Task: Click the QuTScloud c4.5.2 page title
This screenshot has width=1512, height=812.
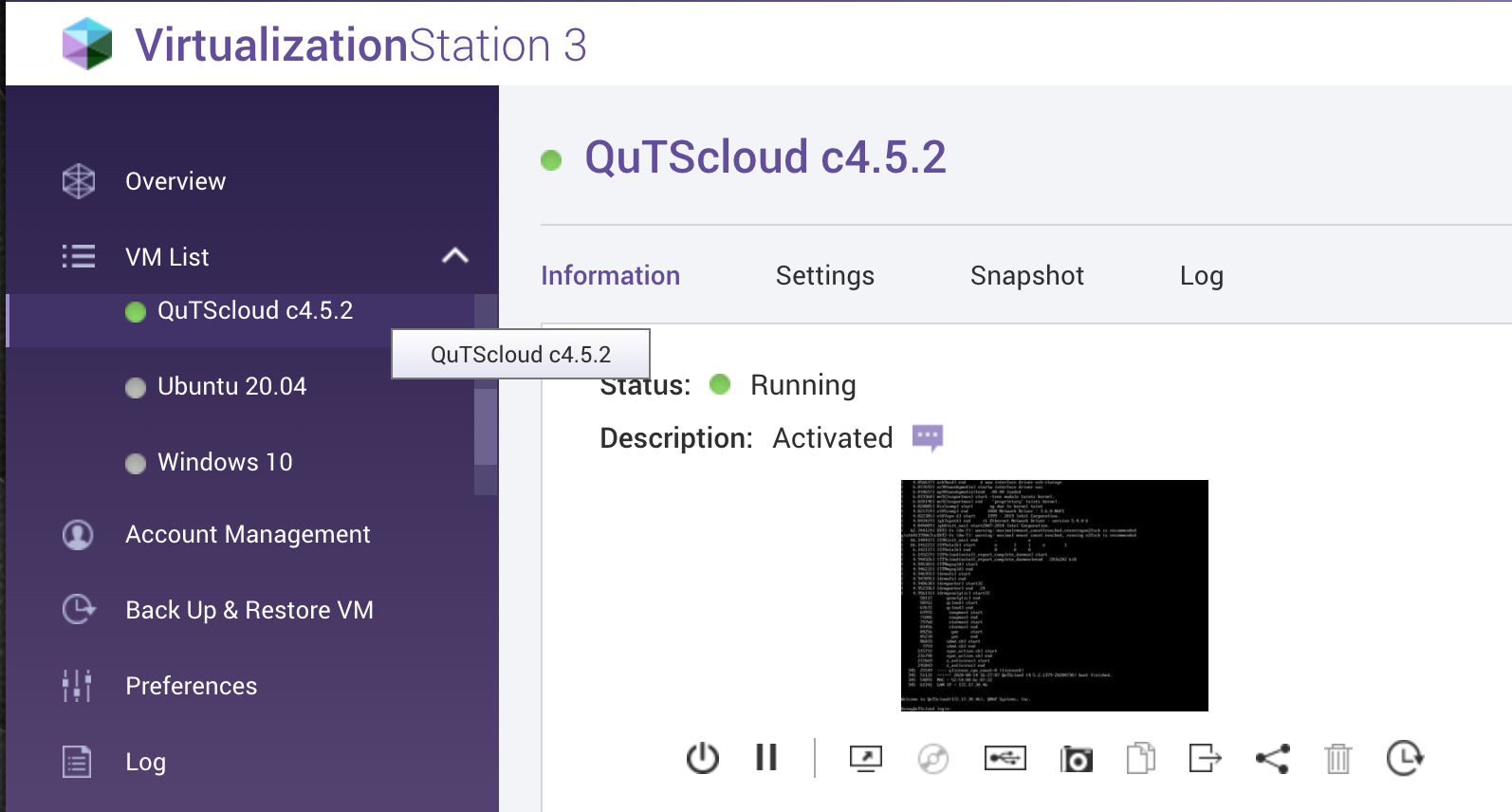Action: tap(765, 157)
